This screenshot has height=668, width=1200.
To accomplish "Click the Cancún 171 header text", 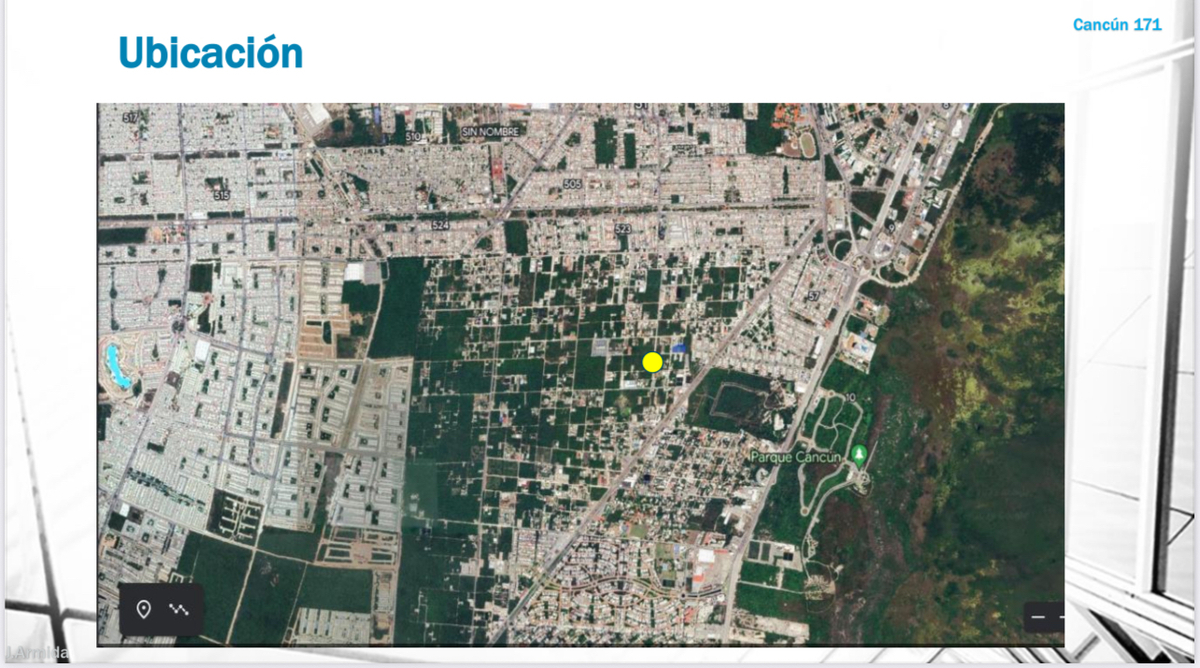I will (x=1117, y=24).
